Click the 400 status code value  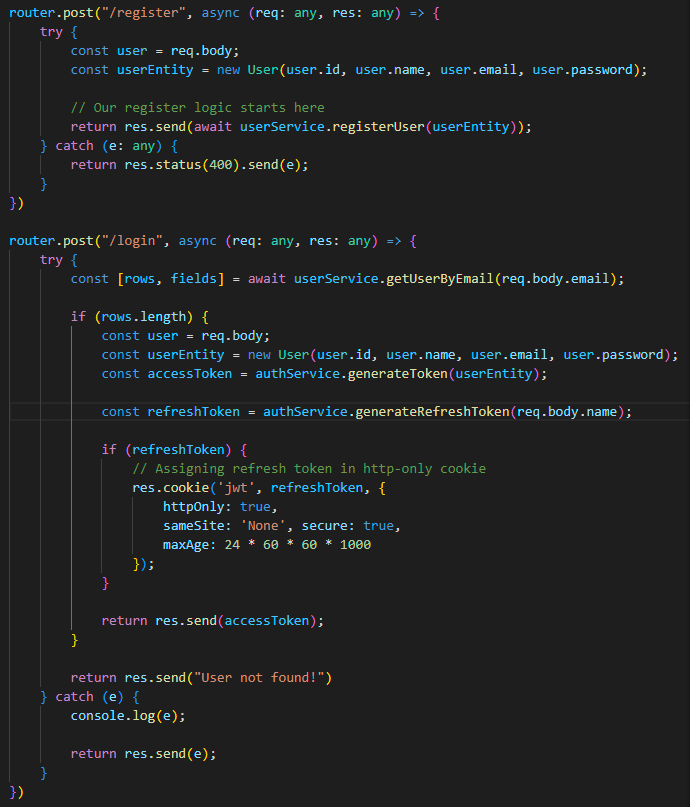tap(220, 165)
